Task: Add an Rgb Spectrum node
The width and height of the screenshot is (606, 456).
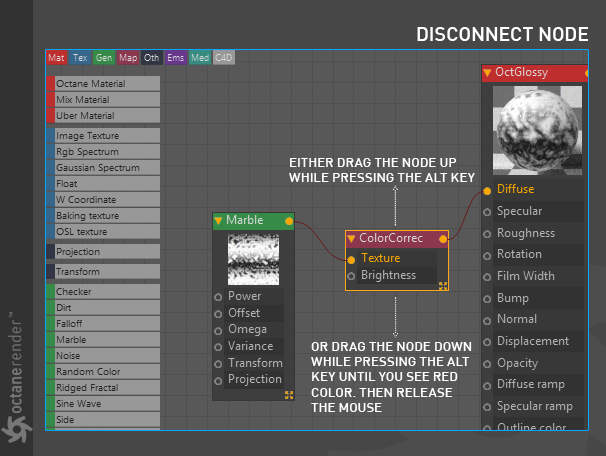Action: [x=103, y=151]
